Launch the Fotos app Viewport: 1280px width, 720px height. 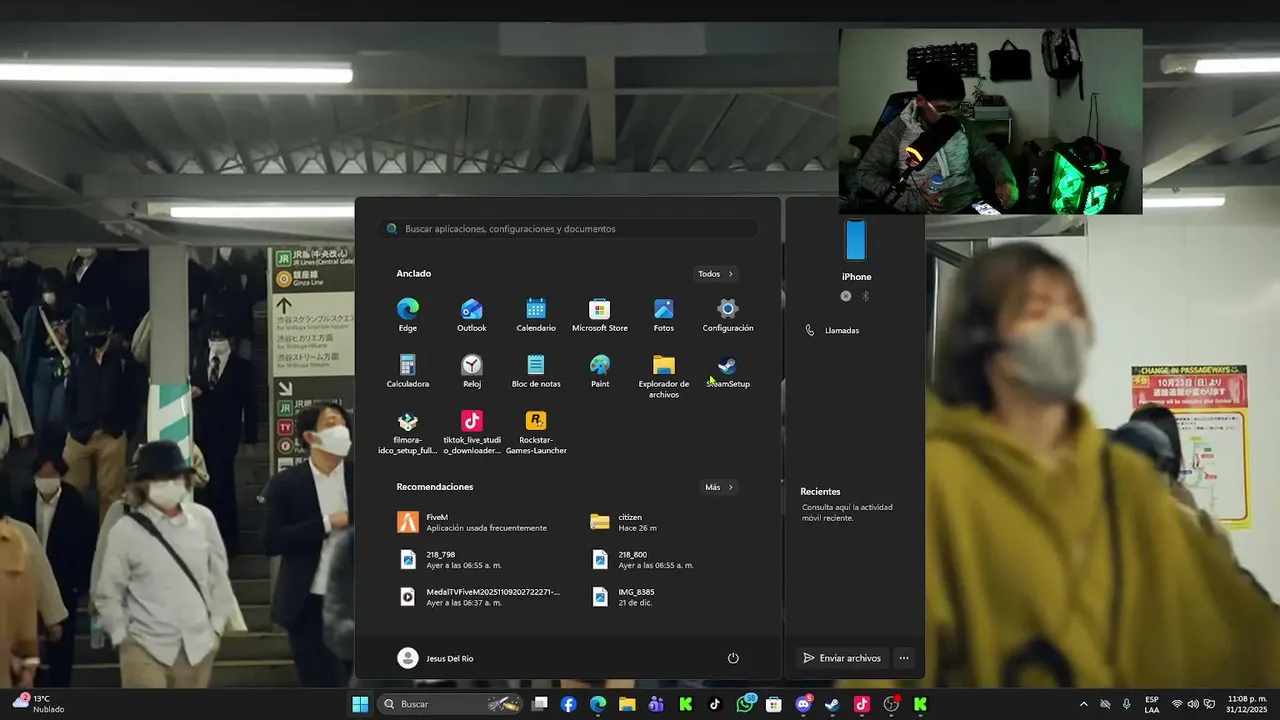[x=664, y=315]
